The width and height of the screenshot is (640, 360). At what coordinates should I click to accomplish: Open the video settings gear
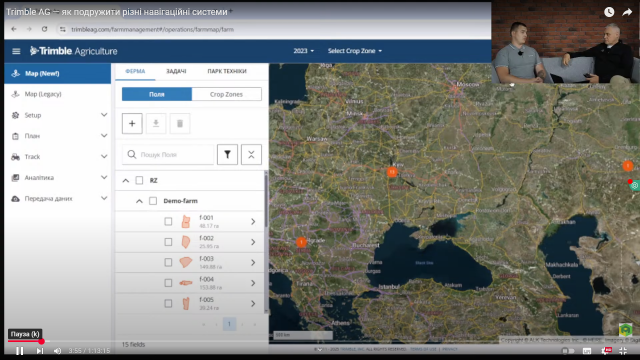pyautogui.click(x=606, y=351)
